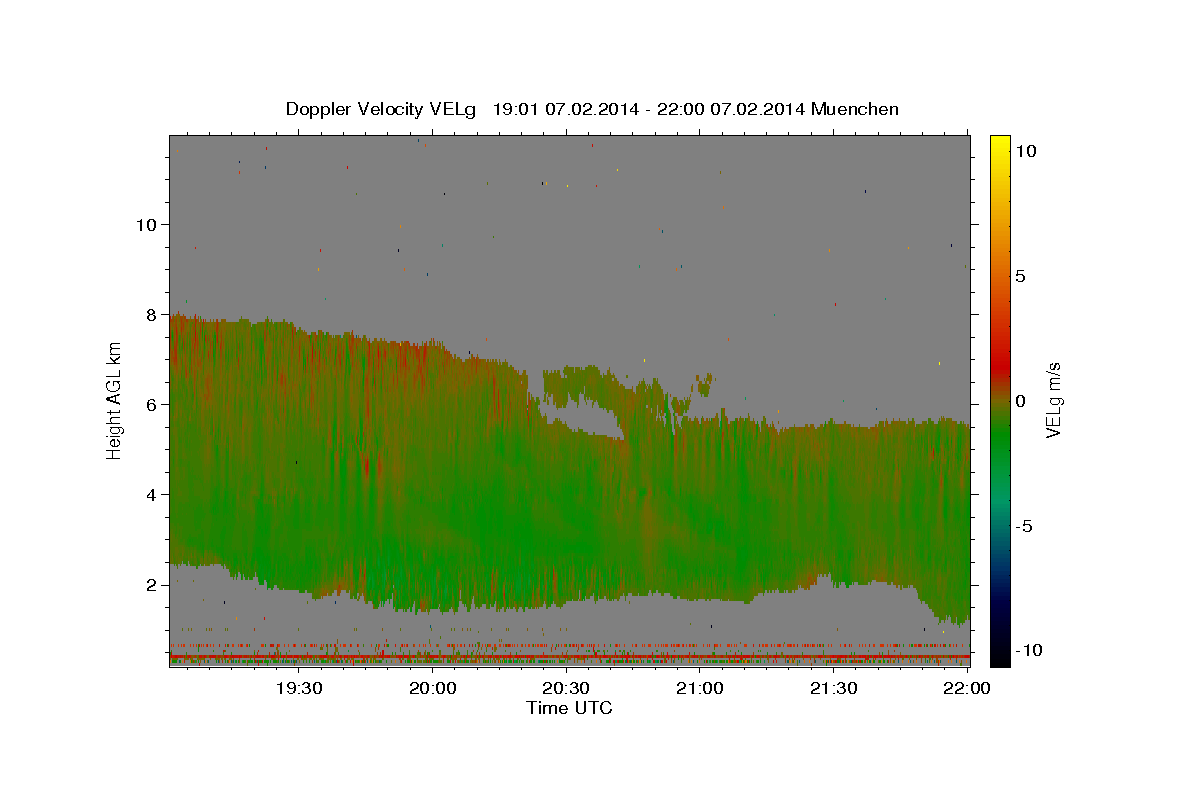The image size is (1200, 800).
Task: Click the colorbar value 5 label
Action: [1020, 276]
